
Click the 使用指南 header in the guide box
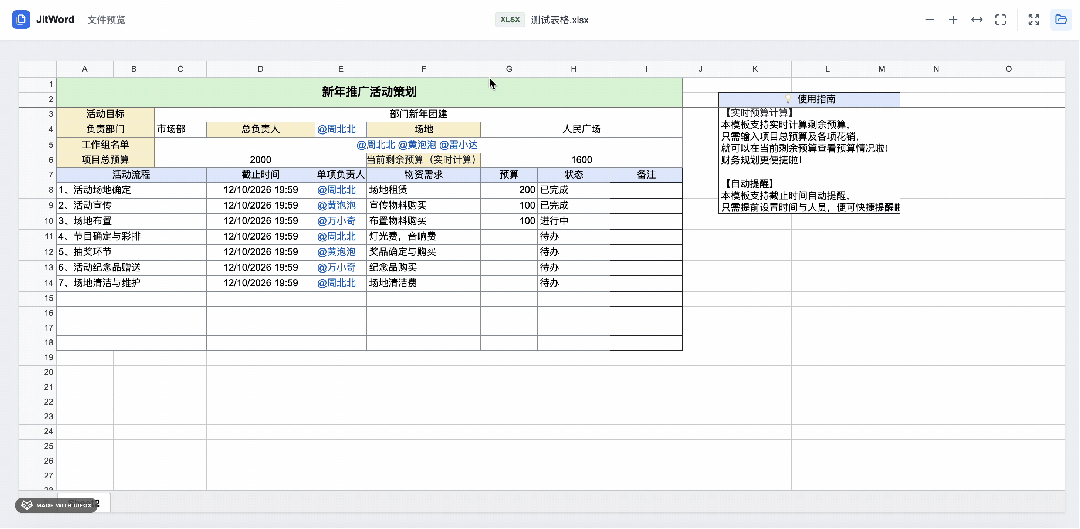pos(809,100)
